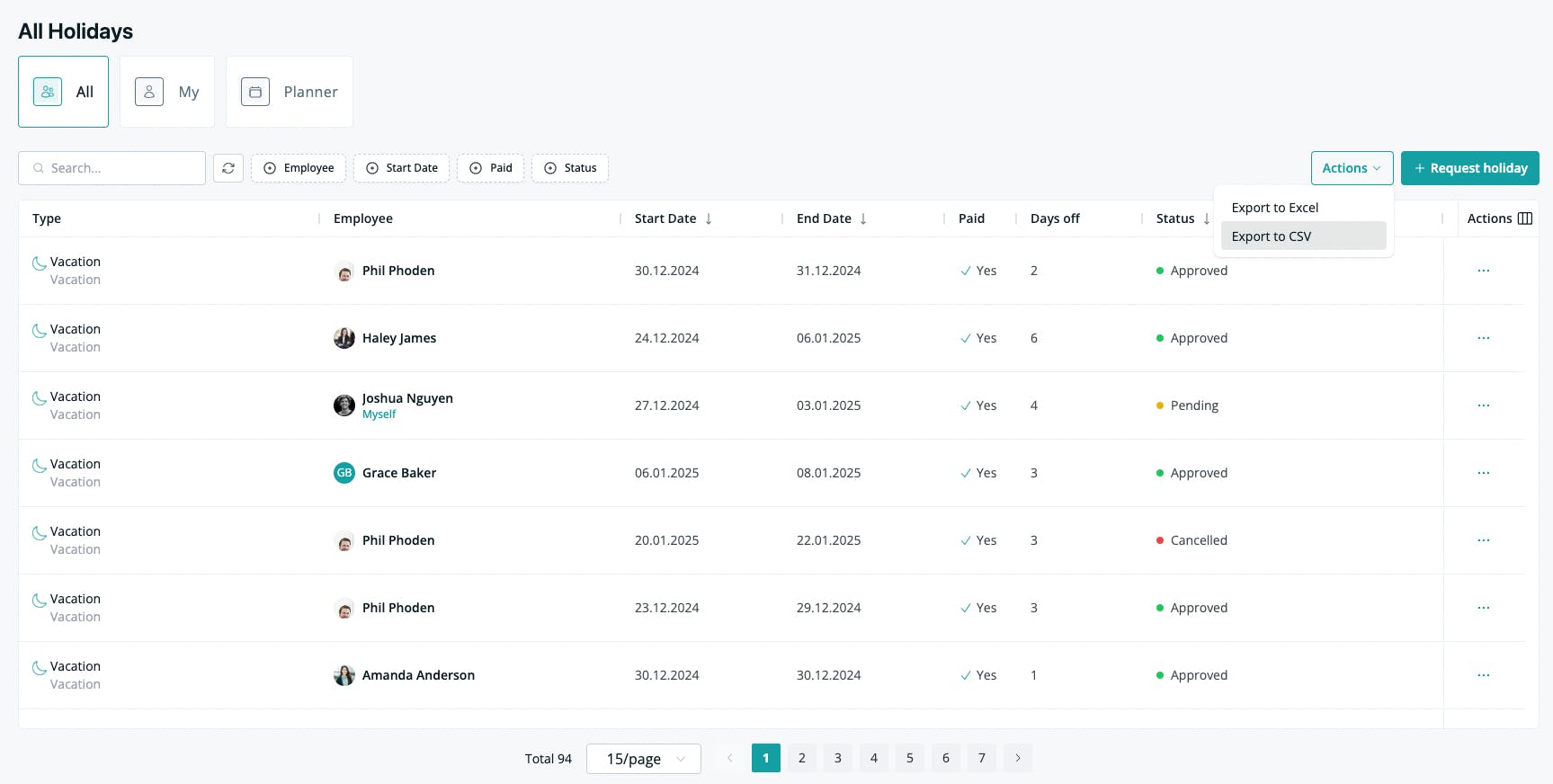Viewport: 1553px width, 784px height.
Task: Add the Paid filter
Action: click(490, 168)
